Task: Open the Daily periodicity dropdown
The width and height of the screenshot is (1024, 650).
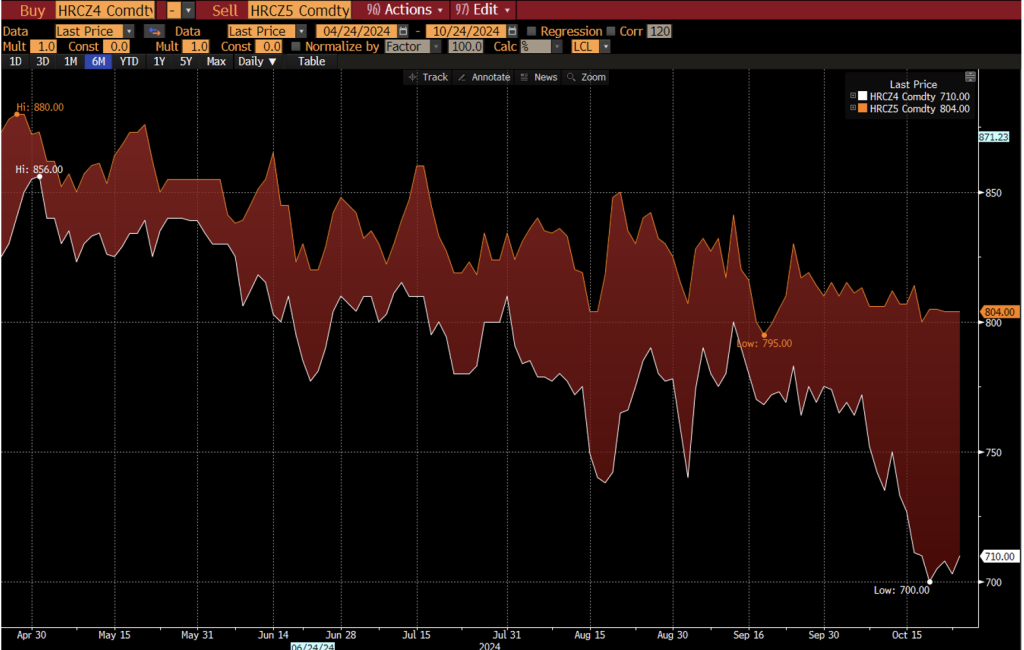Action: (x=257, y=61)
